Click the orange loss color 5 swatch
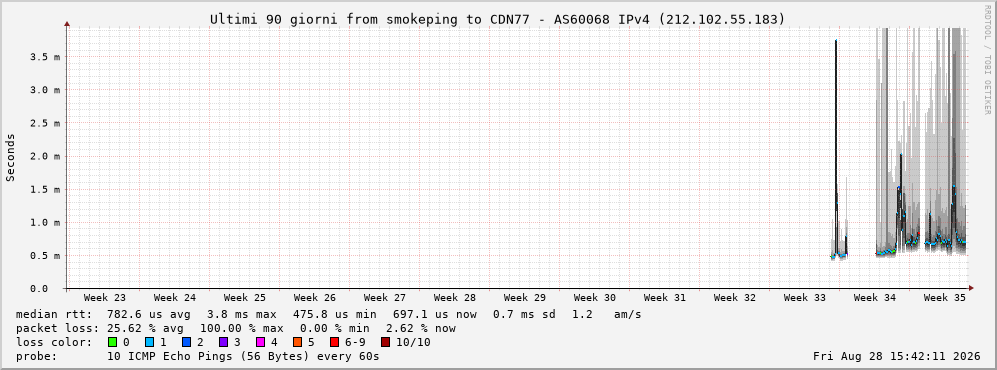Image resolution: width=997 pixels, height=370 pixels. (x=298, y=343)
